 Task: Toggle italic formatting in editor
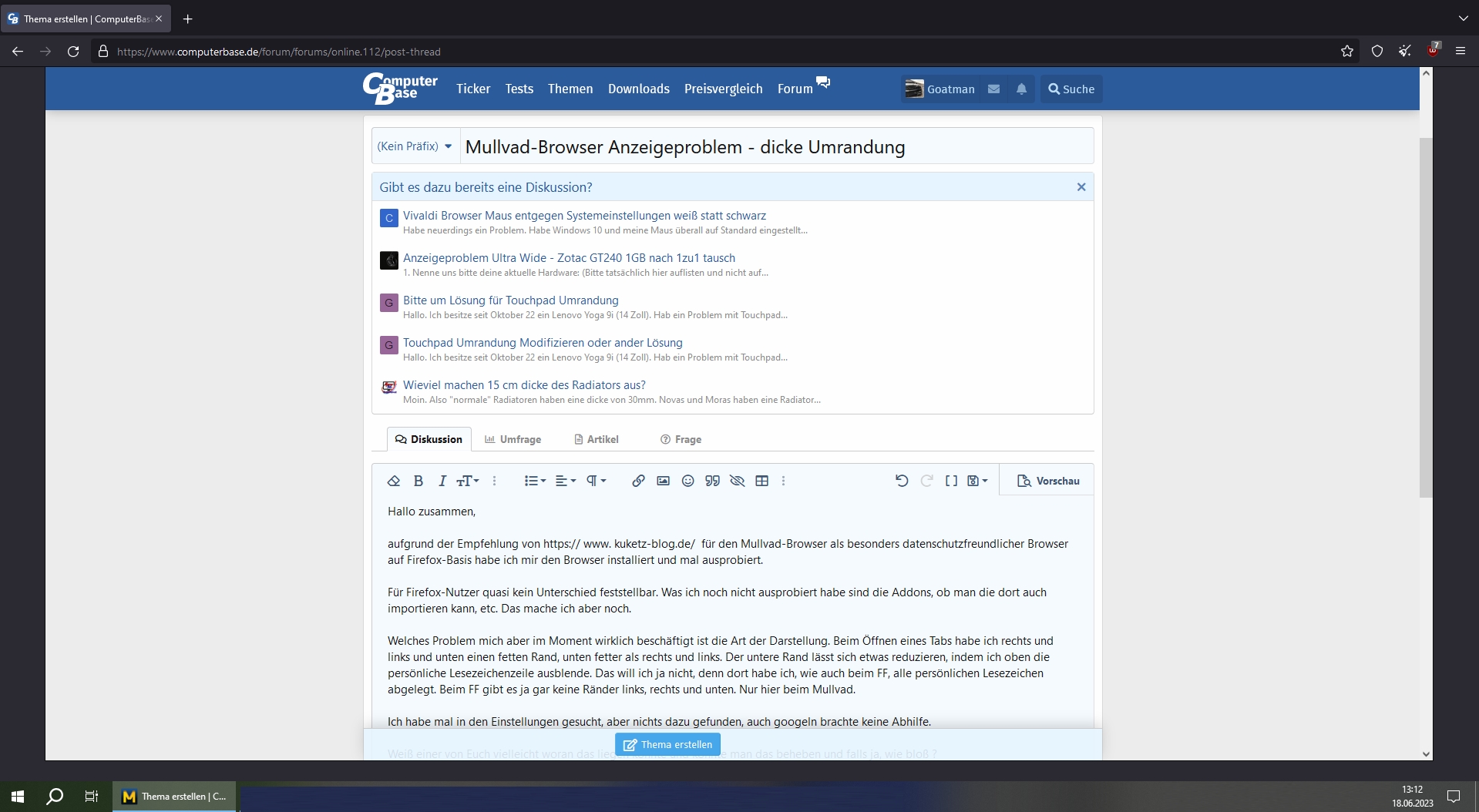442,481
